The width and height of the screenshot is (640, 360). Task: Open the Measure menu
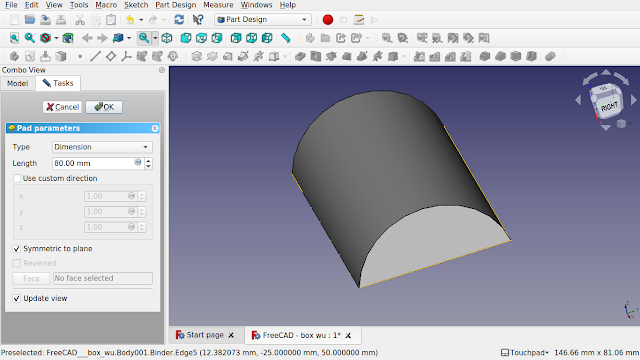[218, 5]
